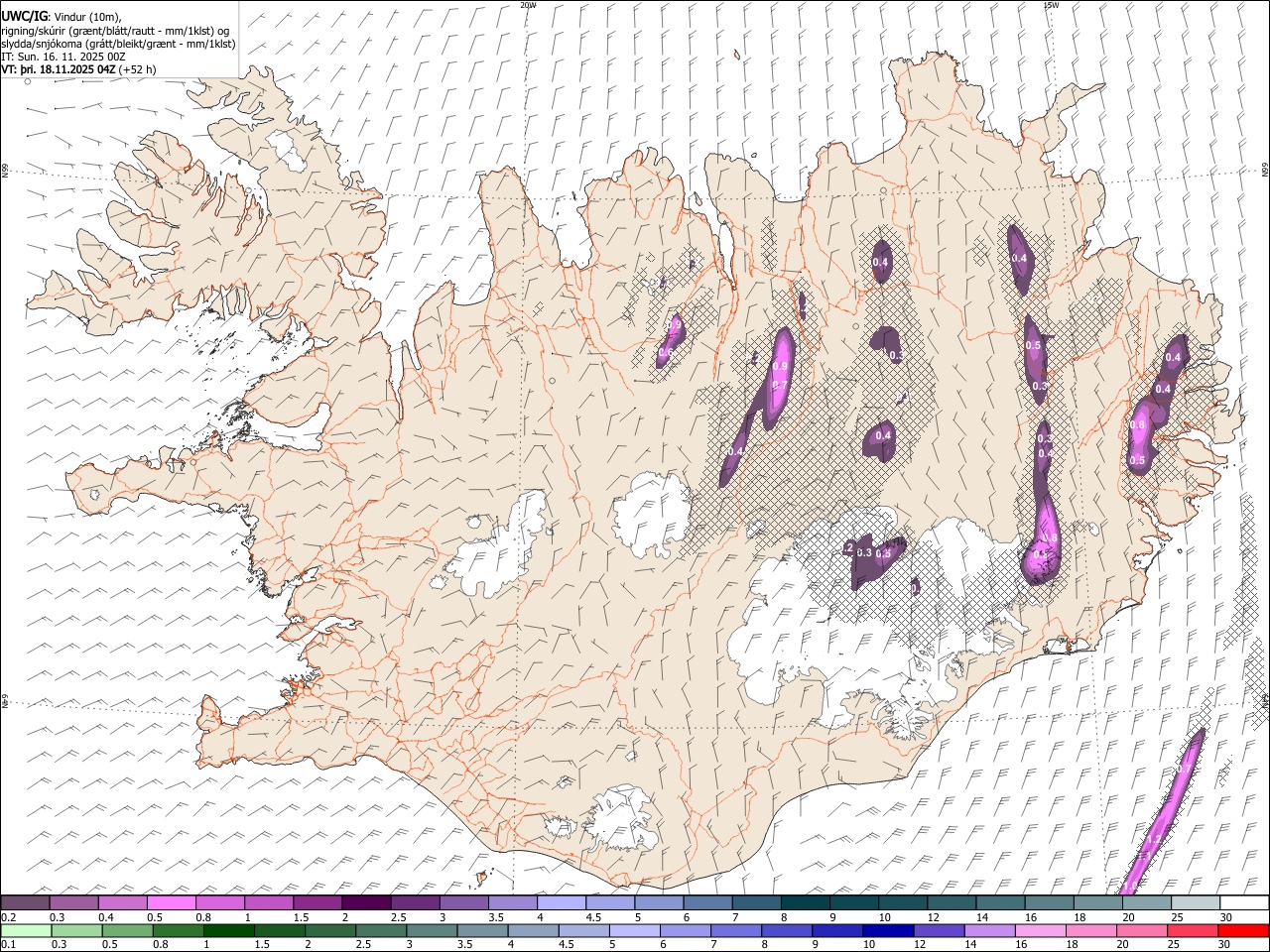1270x952 pixels.
Task: Click the 'UWC/IG: Vindur (10m),' title text
Action: pyautogui.click(x=62, y=17)
